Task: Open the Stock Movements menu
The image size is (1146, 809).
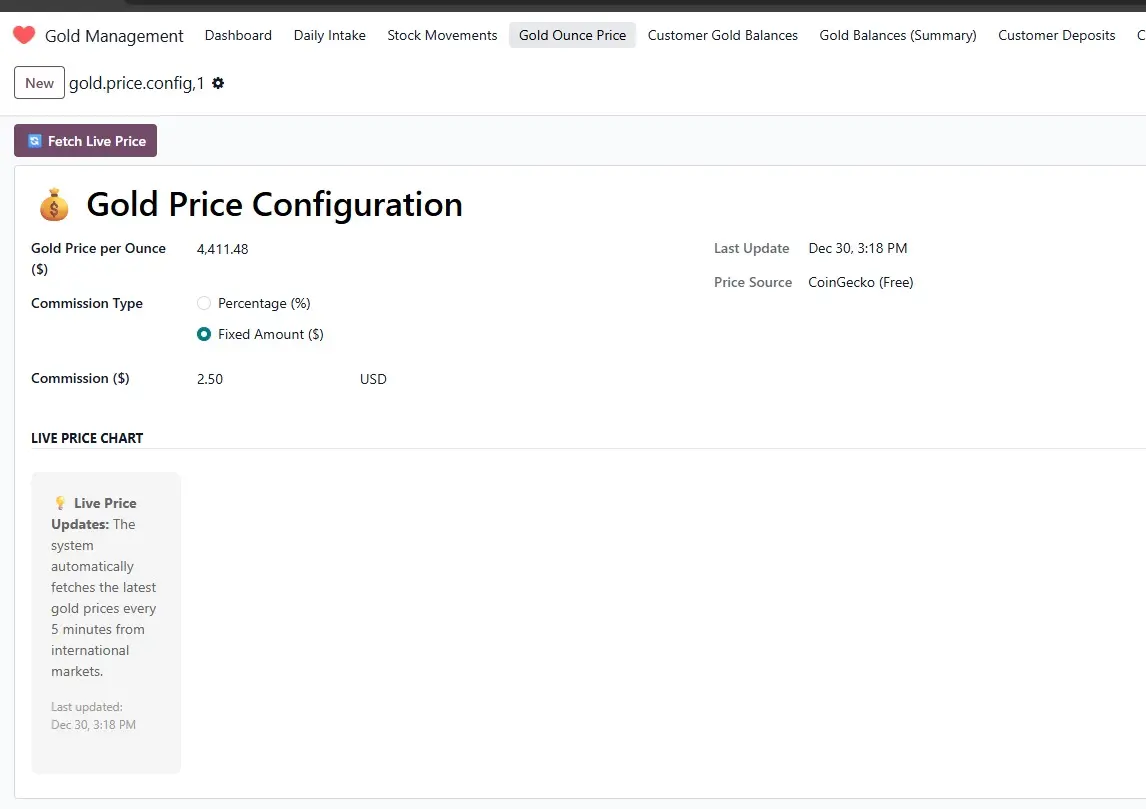Action: (x=442, y=35)
